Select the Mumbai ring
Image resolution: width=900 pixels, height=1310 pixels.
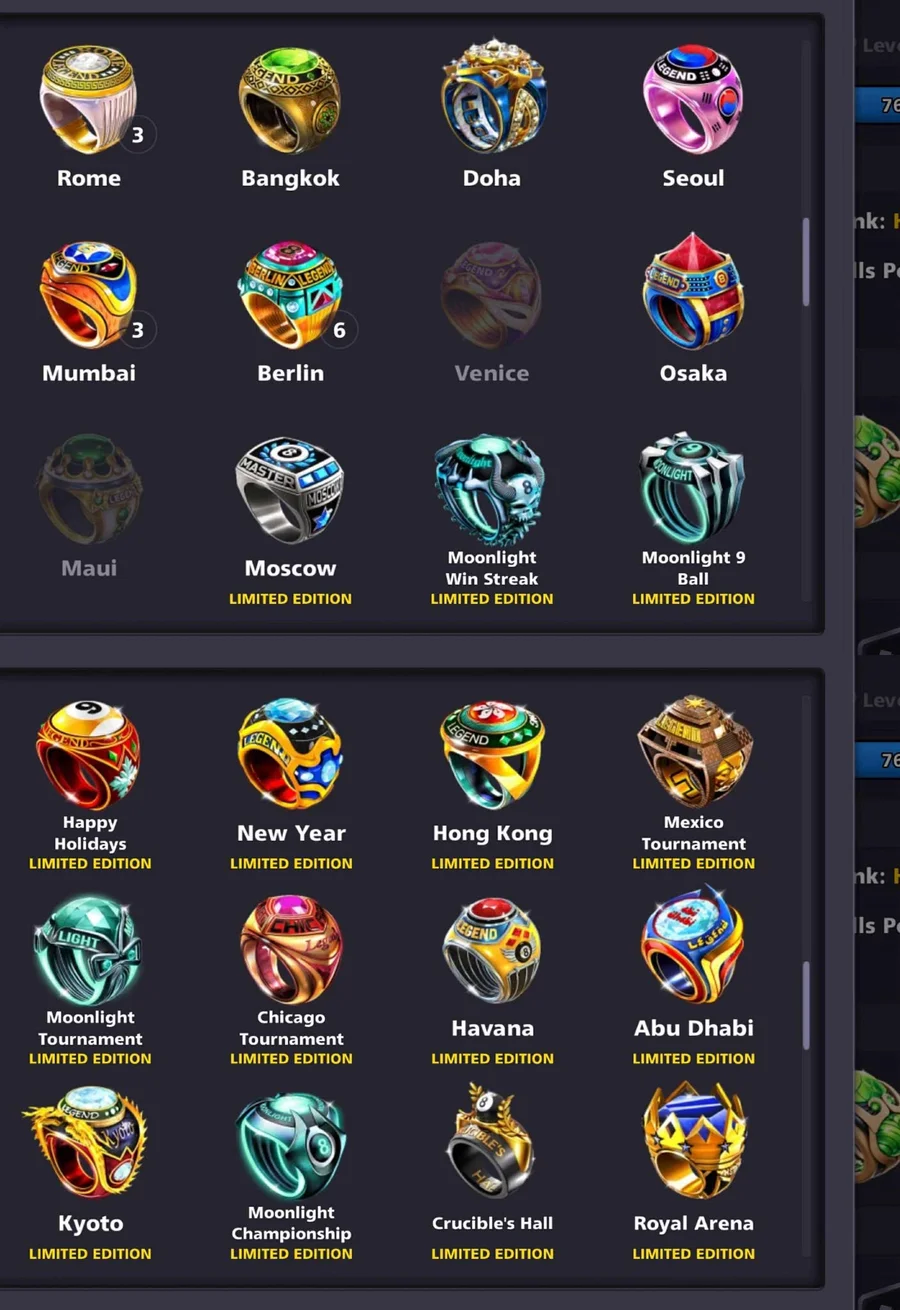(x=89, y=296)
